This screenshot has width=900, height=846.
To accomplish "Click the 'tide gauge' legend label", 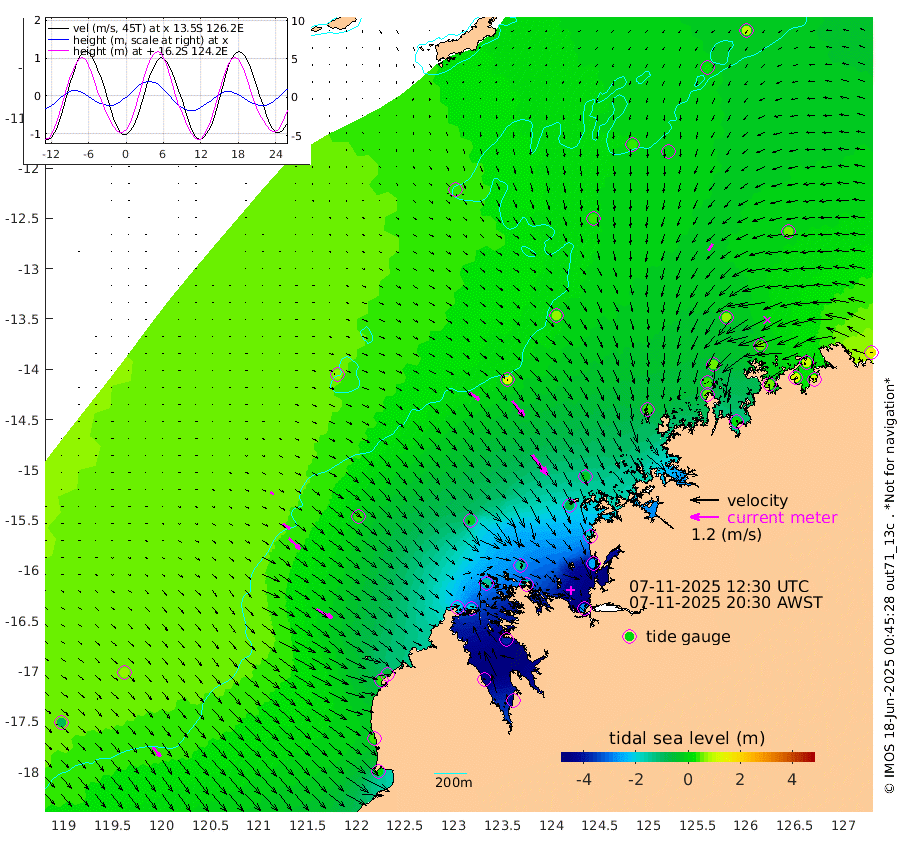I will [x=688, y=637].
